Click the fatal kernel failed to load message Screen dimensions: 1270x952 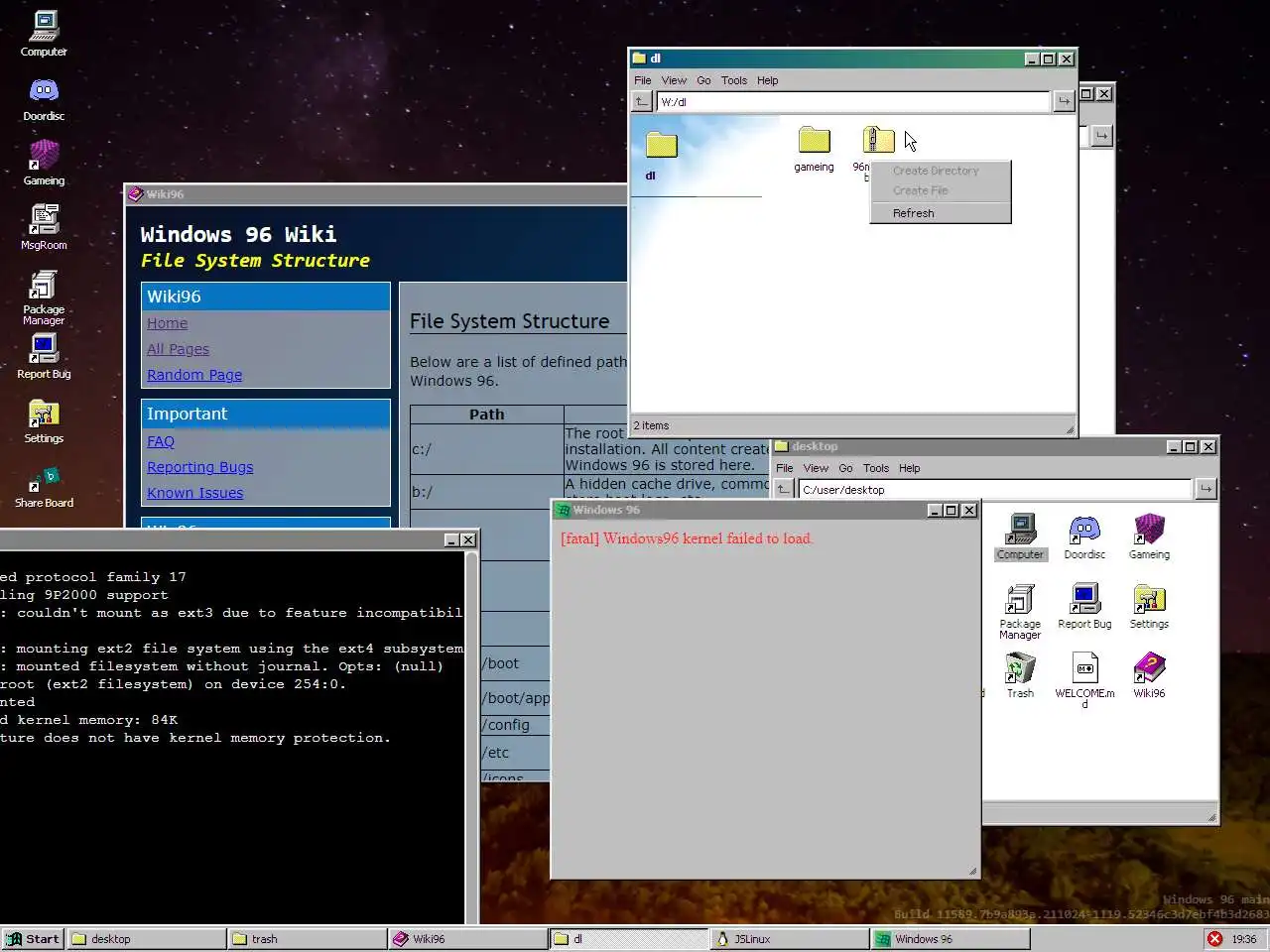(687, 538)
